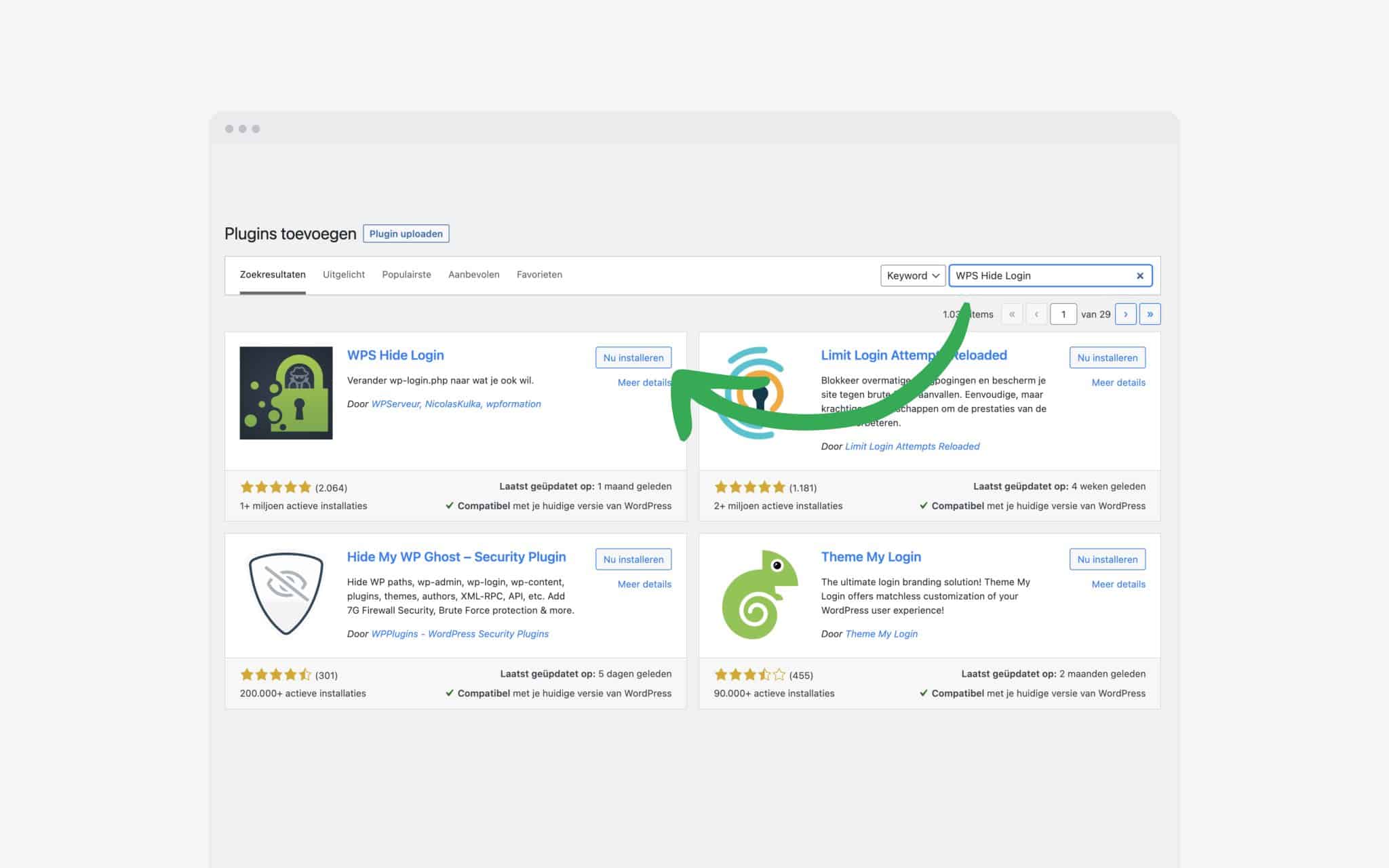Edit the current page number field
The width and height of the screenshot is (1389, 868).
click(1063, 314)
